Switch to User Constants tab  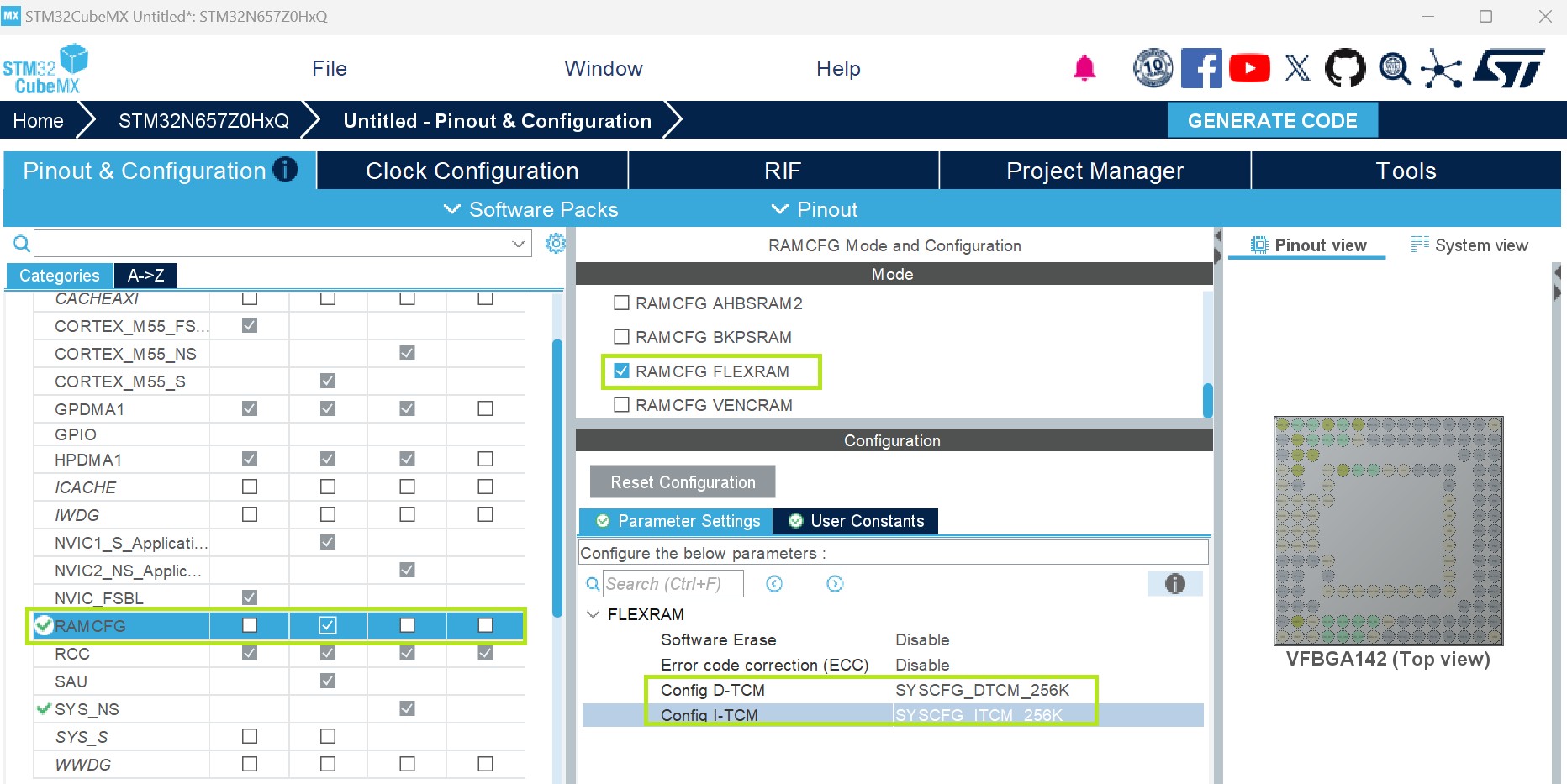coord(856,521)
